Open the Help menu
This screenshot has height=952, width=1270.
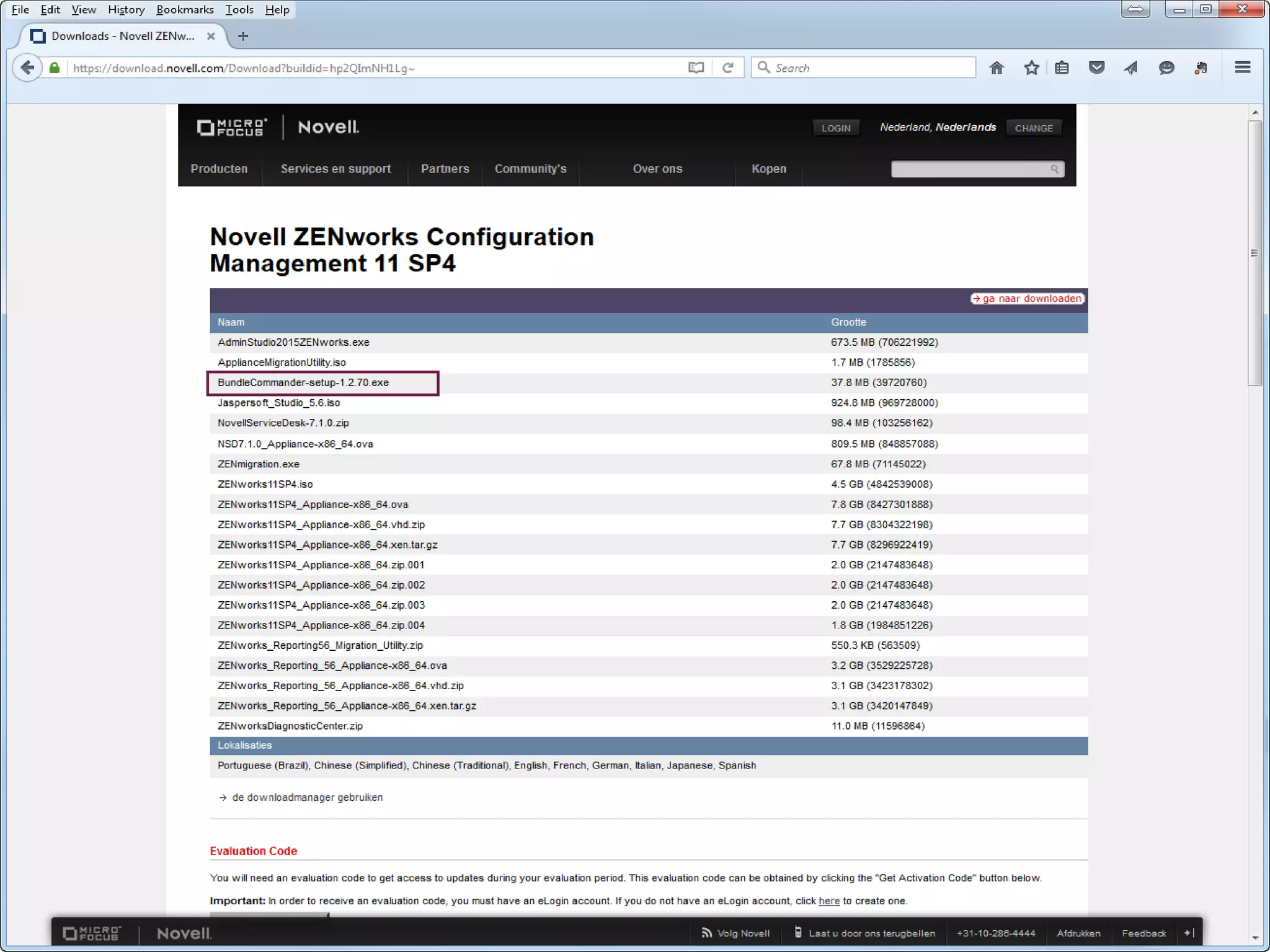pos(277,9)
